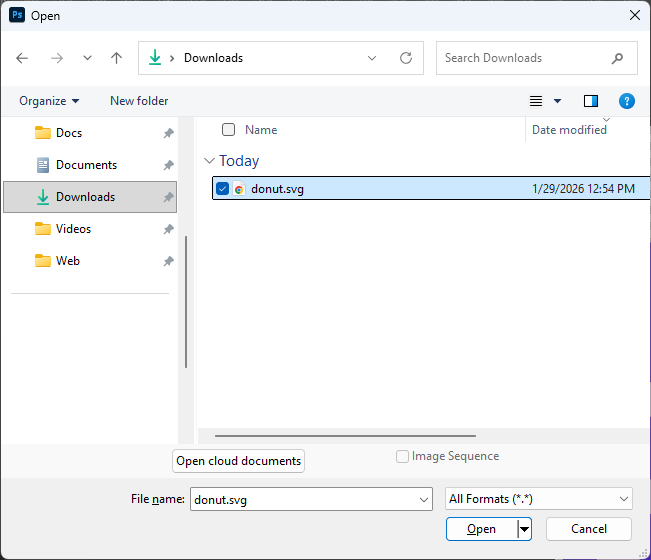Uncheck the donut.svg file checkbox
The image size is (651, 560).
(223, 189)
